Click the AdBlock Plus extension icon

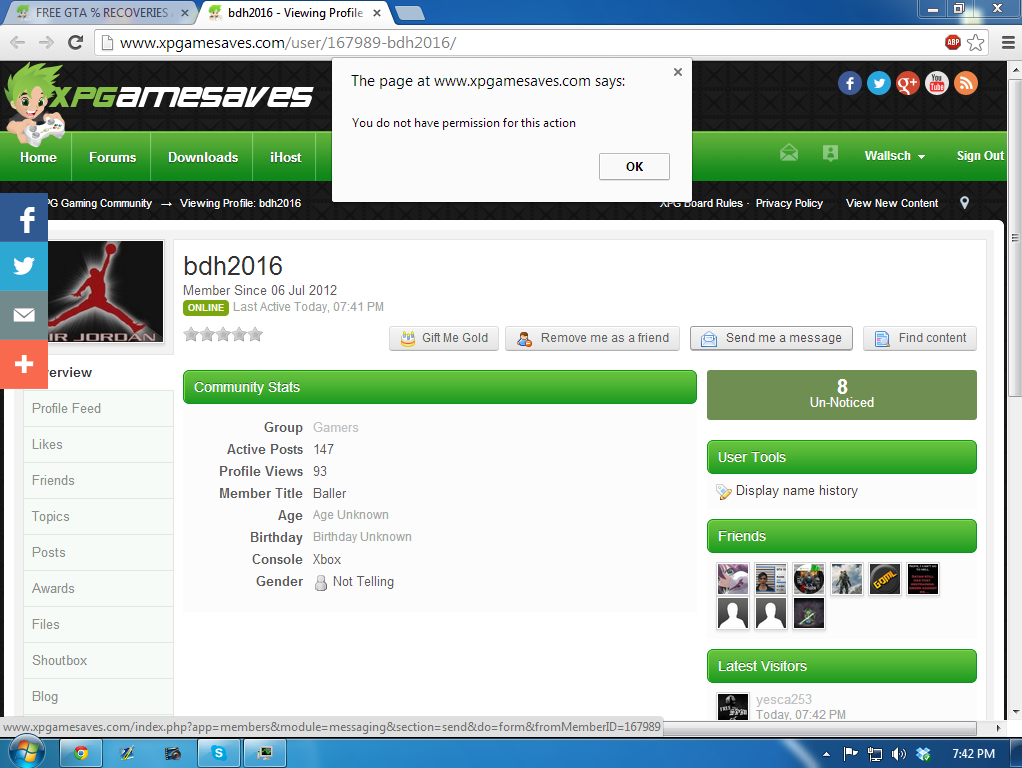pyautogui.click(x=953, y=43)
